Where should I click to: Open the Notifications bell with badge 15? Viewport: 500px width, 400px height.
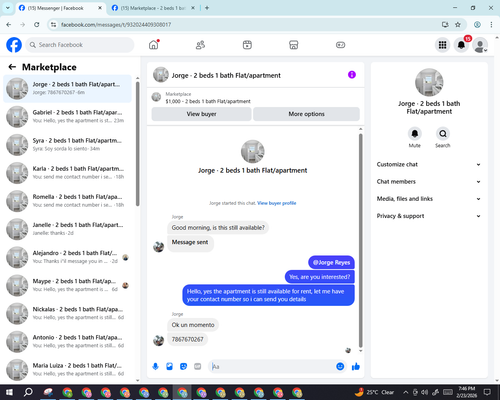pyautogui.click(x=461, y=45)
